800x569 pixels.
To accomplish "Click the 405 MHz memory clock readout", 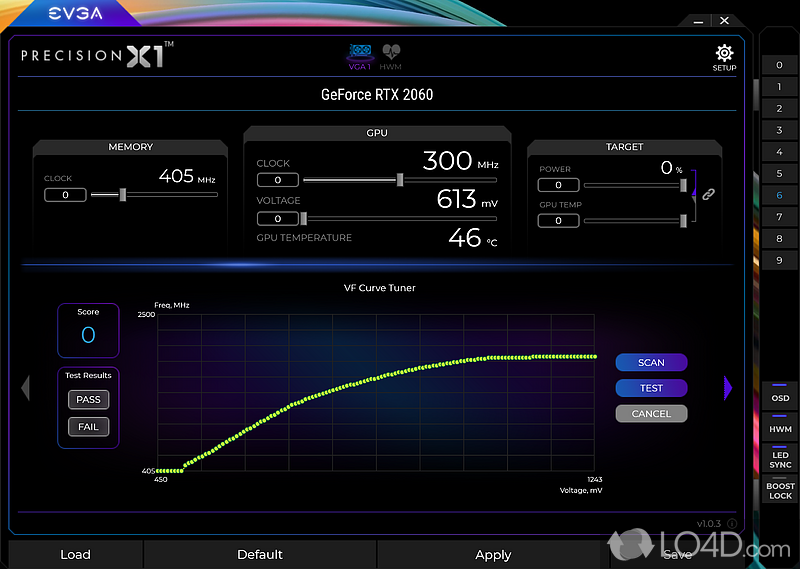I will (x=187, y=177).
